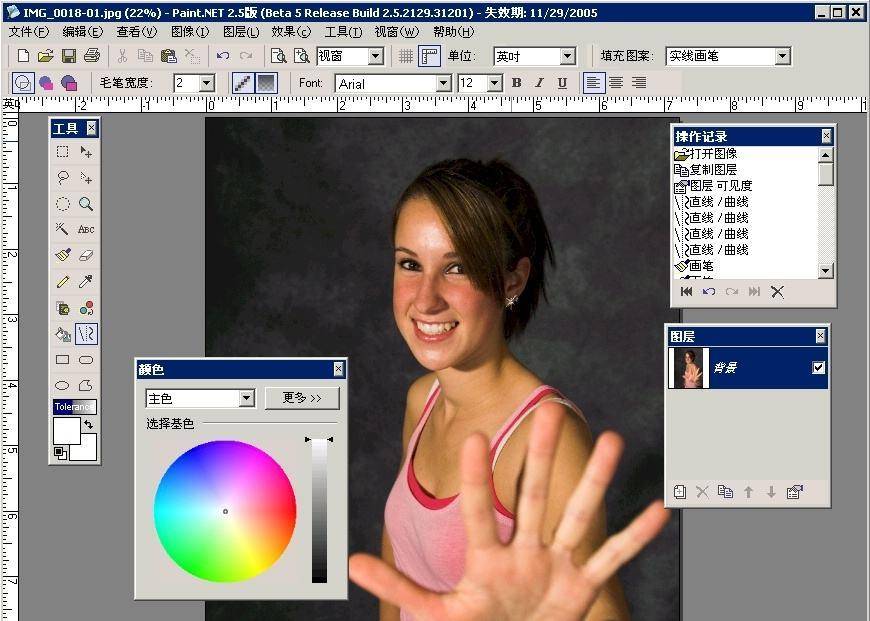This screenshot has width=870, height=621.
Task: Save the image with the floppy icon
Action: (68, 56)
